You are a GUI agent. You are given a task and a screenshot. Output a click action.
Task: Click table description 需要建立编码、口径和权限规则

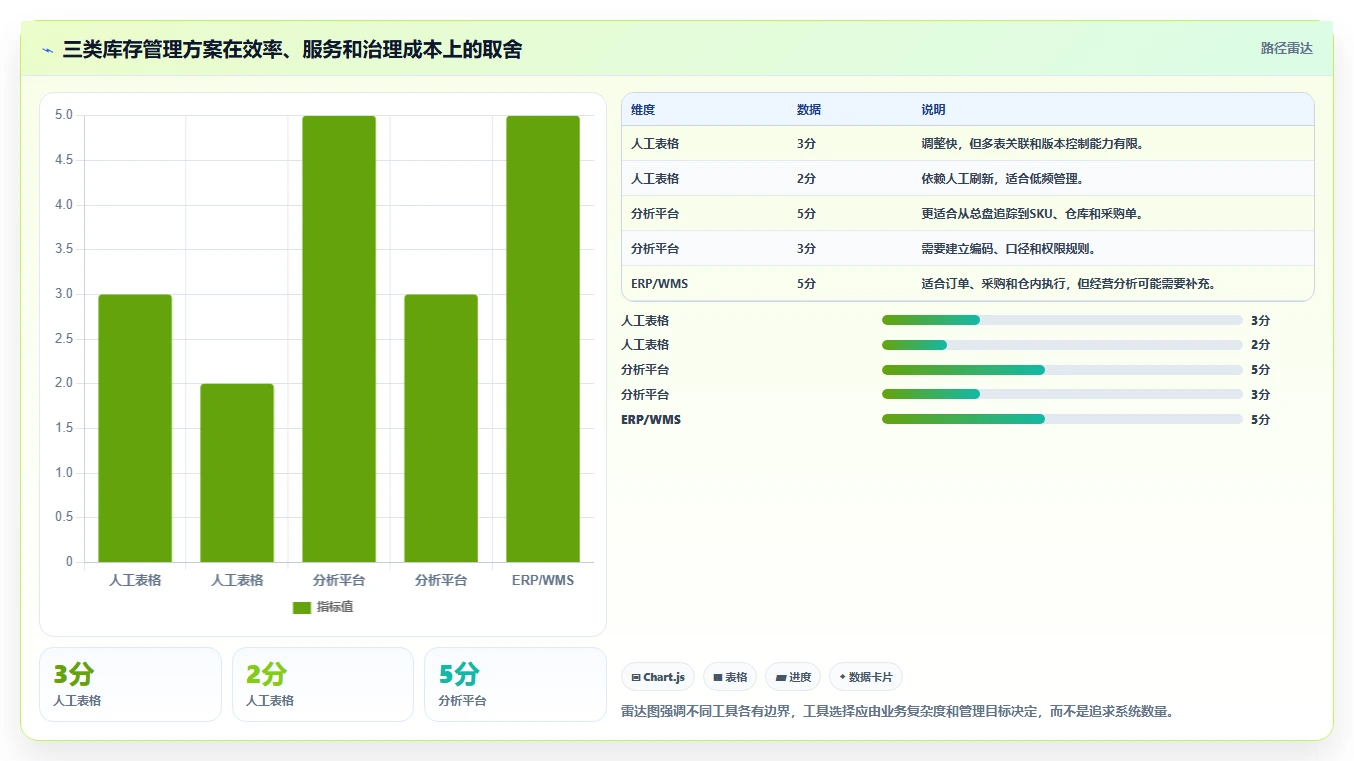click(x=1008, y=249)
